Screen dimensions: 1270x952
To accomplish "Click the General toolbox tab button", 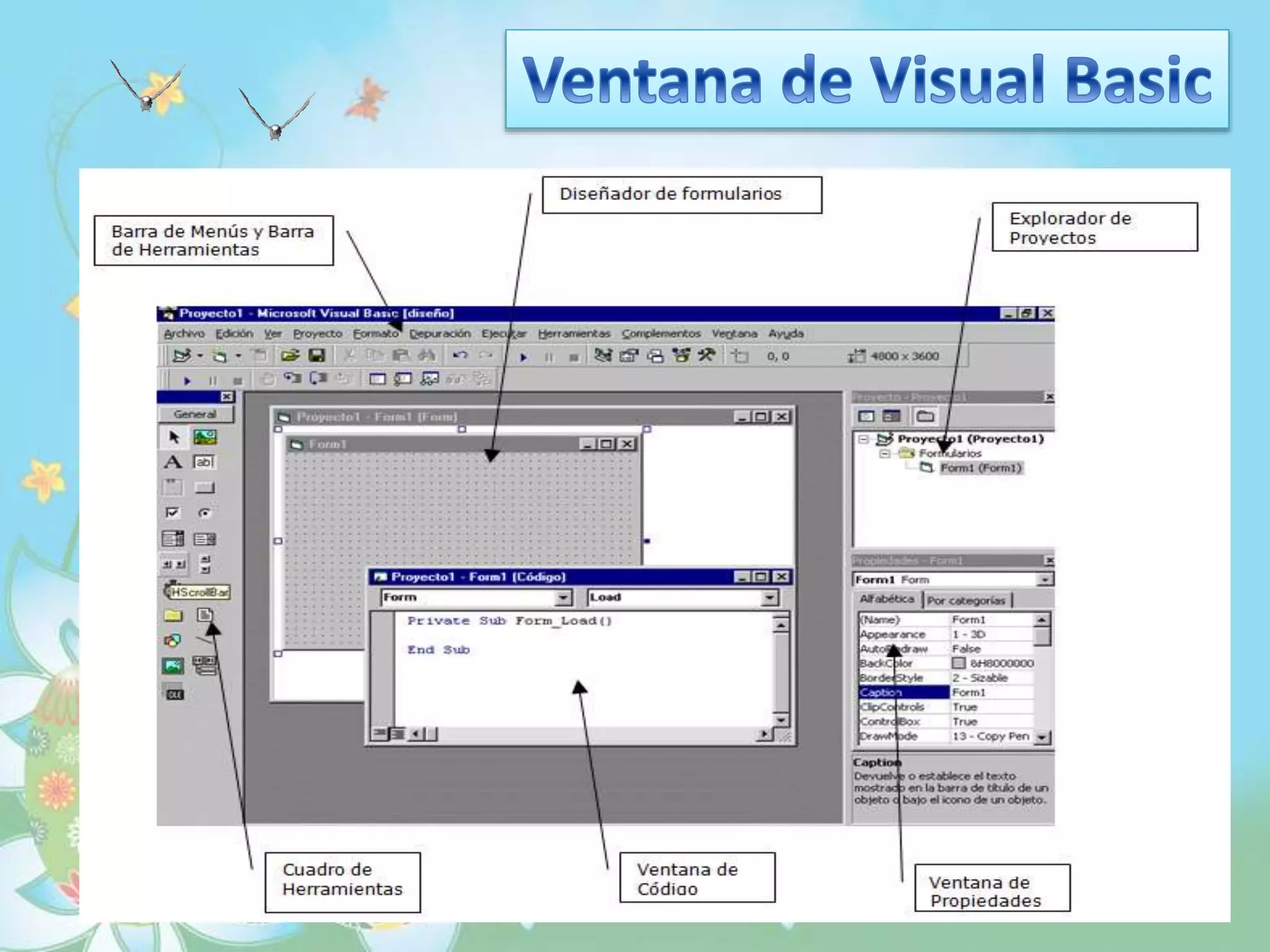I will point(195,414).
